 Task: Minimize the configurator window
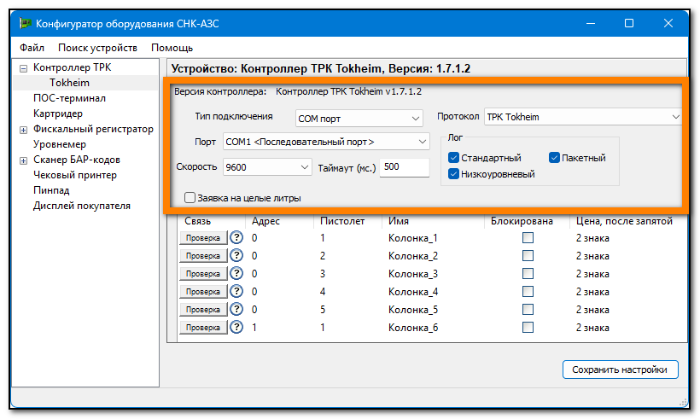tap(591, 23)
